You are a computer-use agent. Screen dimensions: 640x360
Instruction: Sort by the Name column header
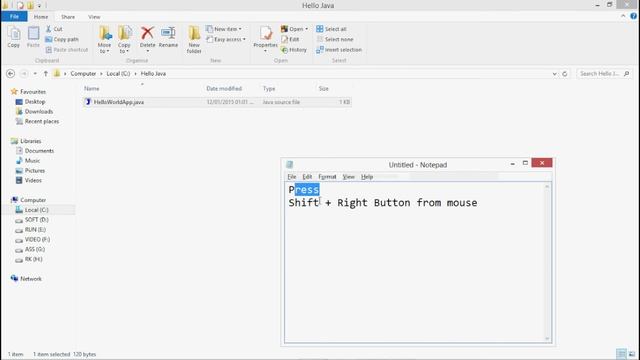click(x=91, y=89)
